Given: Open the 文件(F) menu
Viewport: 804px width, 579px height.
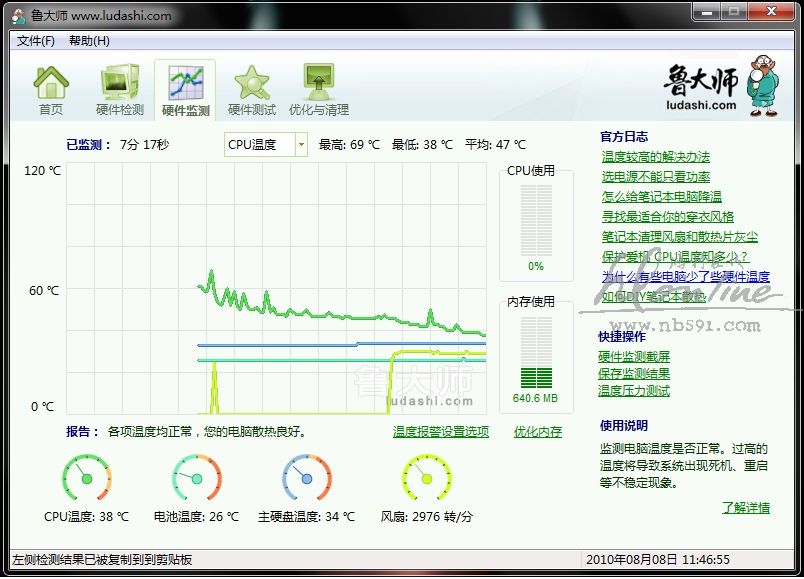Looking at the screenshot, I should (x=35, y=41).
